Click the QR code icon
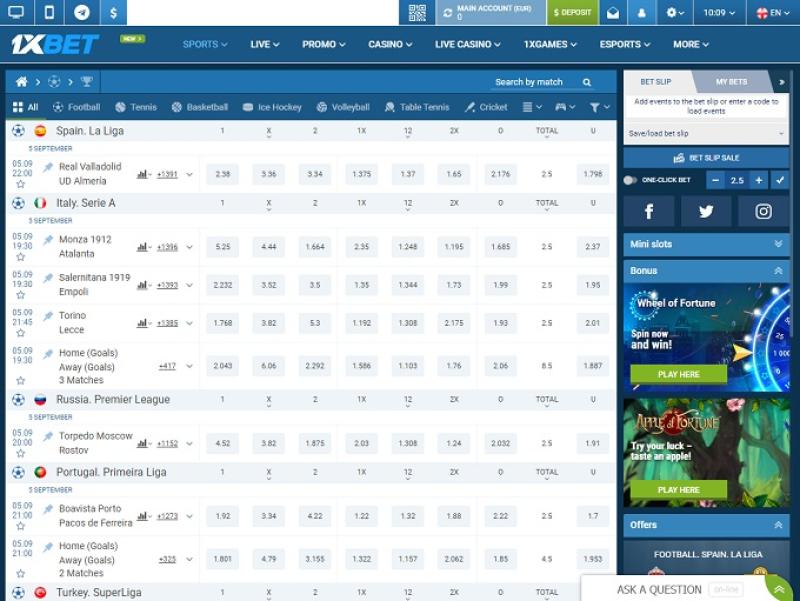This screenshot has width=800, height=601. pyautogui.click(x=417, y=13)
